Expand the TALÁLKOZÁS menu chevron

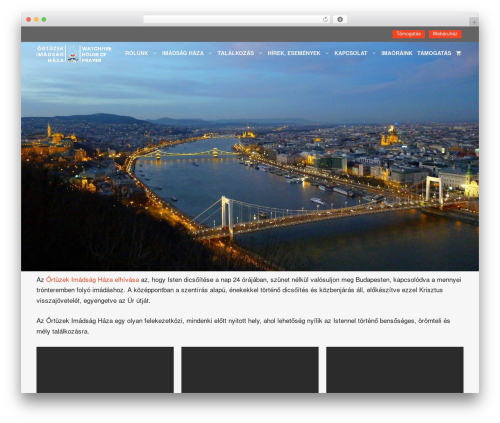pyautogui.click(x=260, y=53)
